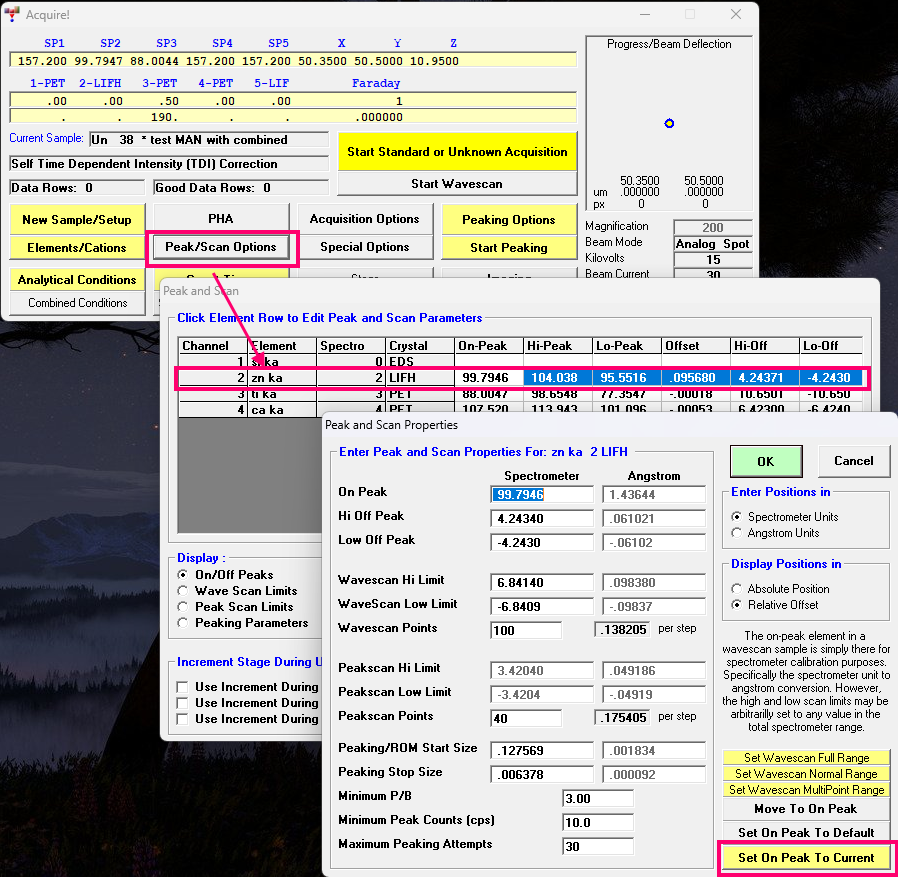
Task: Click Set Wavescan Full Range
Action: click(806, 758)
